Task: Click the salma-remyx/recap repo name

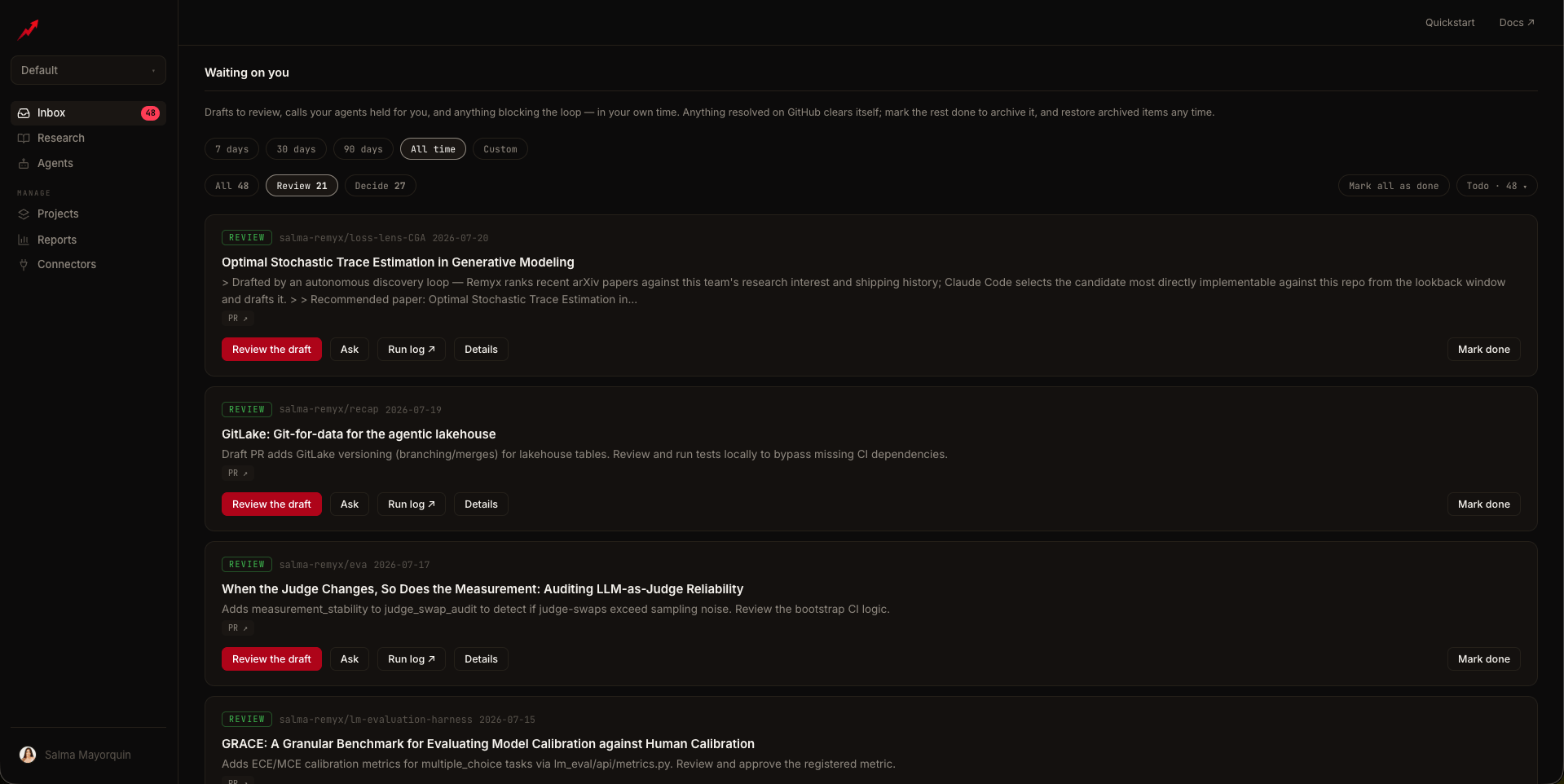Action: click(x=328, y=410)
